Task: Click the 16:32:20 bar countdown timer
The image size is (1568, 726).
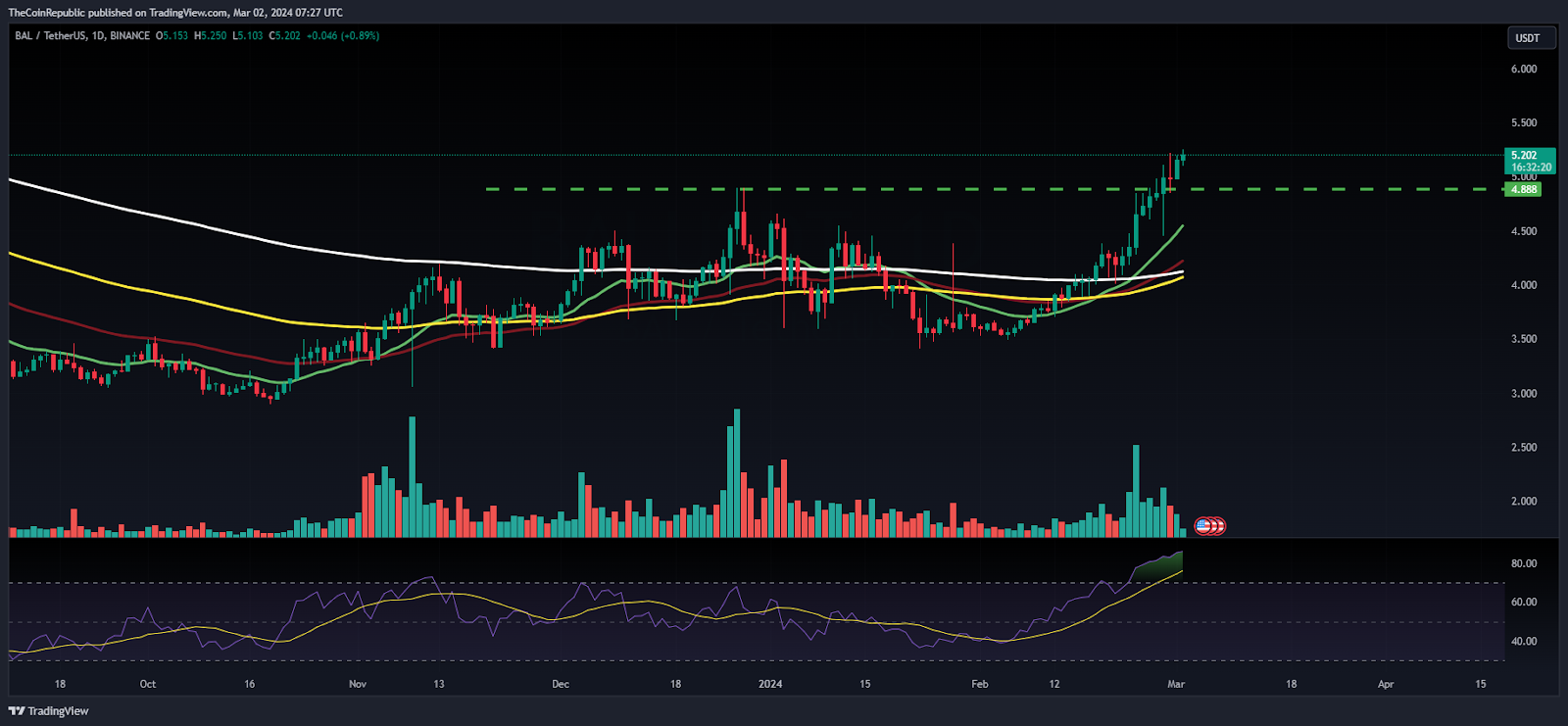Action: click(x=1530, y=168)
